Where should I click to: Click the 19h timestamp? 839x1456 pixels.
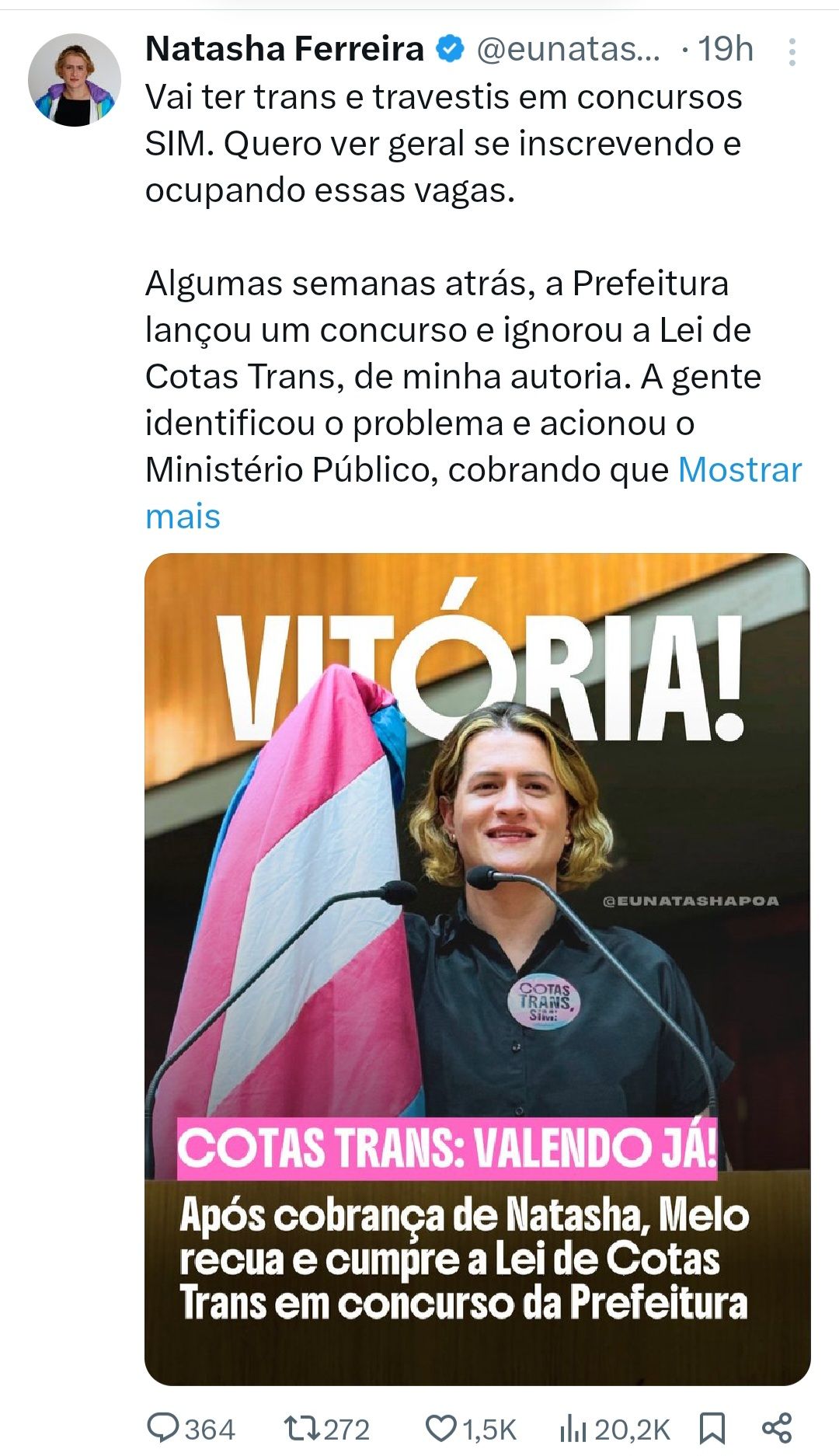click(726, 50)
